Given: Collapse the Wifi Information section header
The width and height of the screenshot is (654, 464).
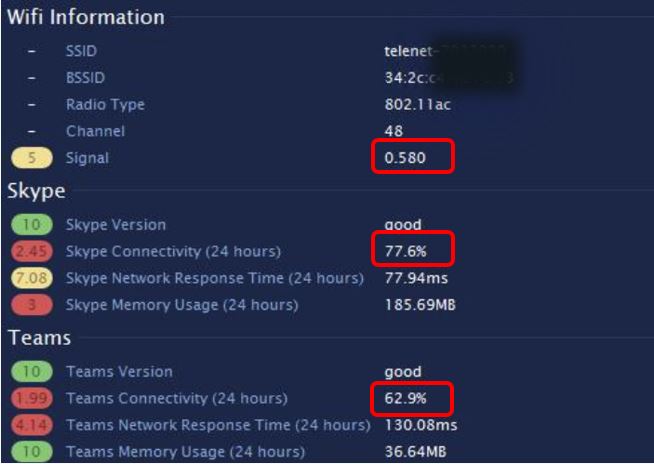Looking at the screenshot, I should pos(86,17).
